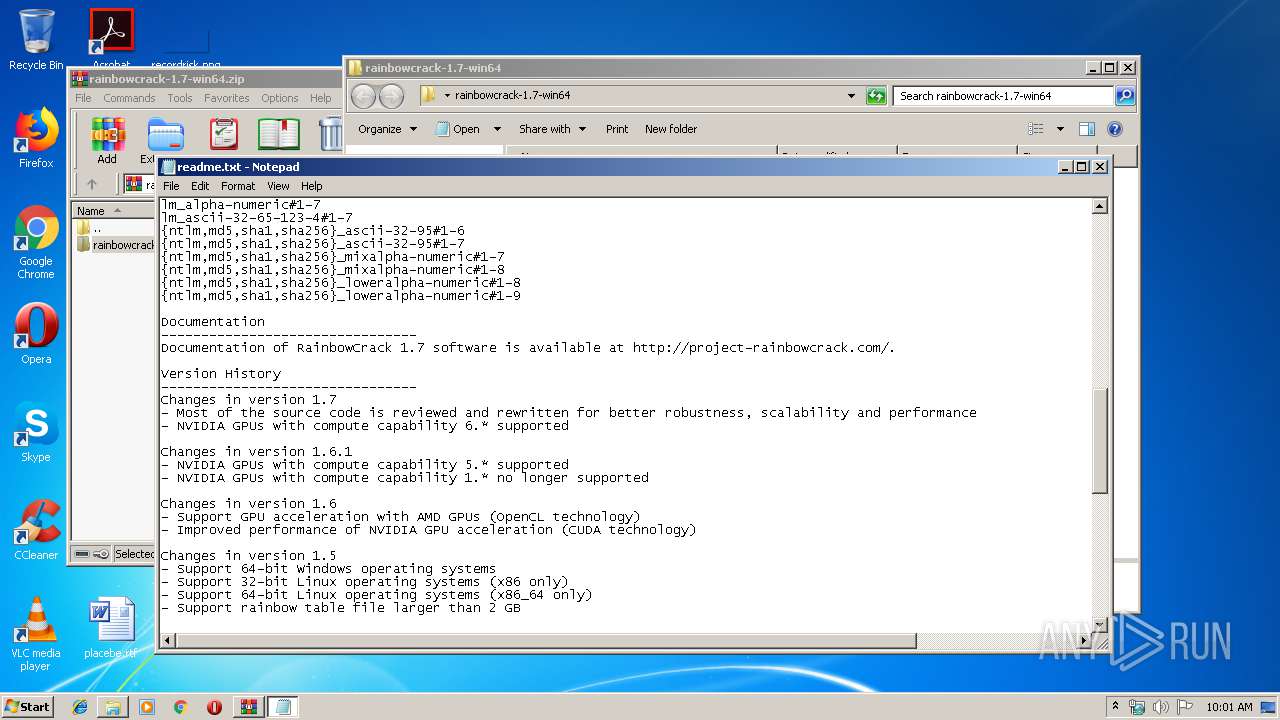Click Explorer help question mark icon
This screenshot has height=720, width=1280.
1115,129
